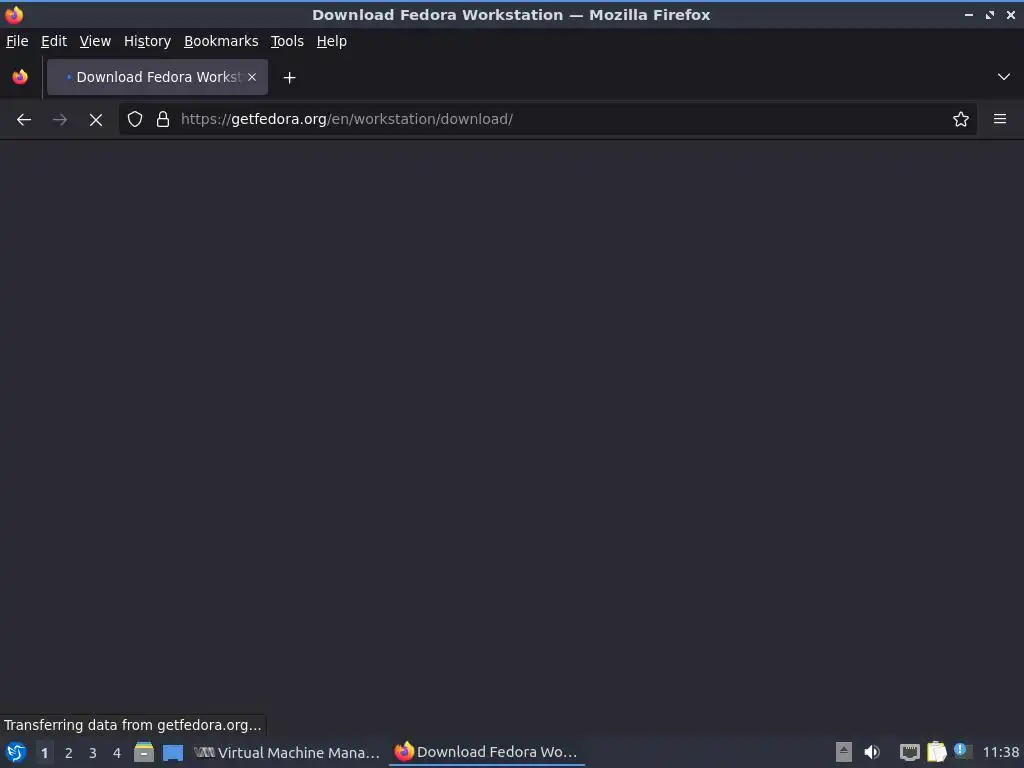Open removable media eject tray icon
The width and height of the screenshot is (1024, 768).
[844, 752]
